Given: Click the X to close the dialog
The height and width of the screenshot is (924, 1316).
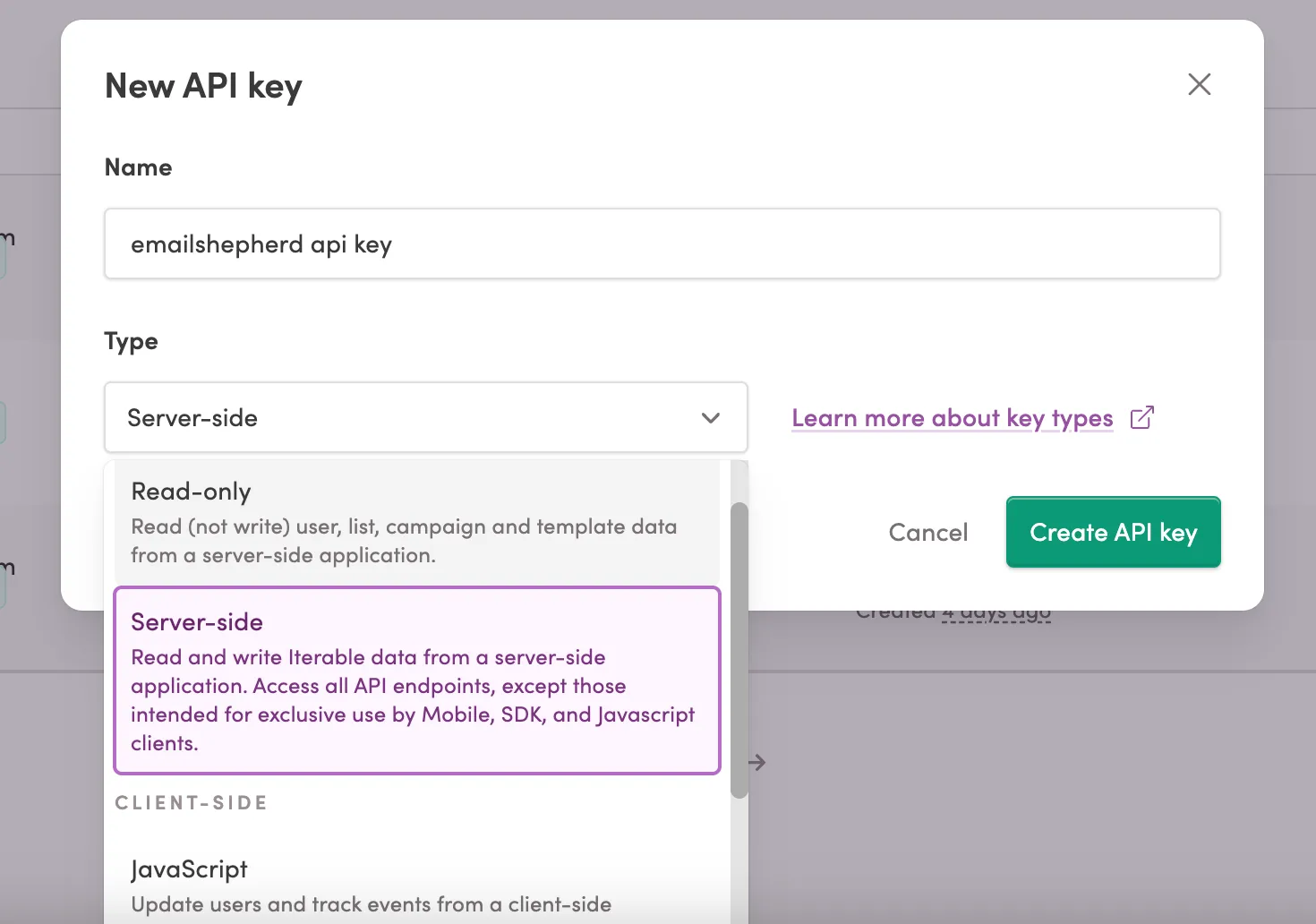Looking at the screenshot, I should pos(1199,83).
